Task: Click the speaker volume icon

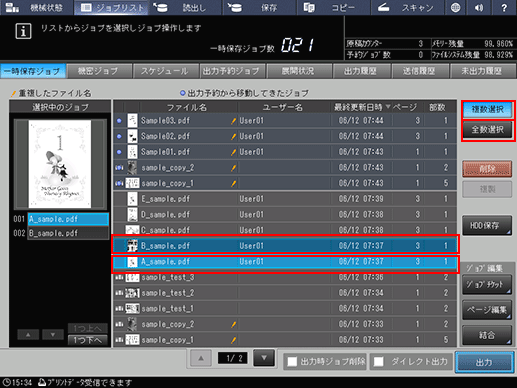Action: click(479, 7)
